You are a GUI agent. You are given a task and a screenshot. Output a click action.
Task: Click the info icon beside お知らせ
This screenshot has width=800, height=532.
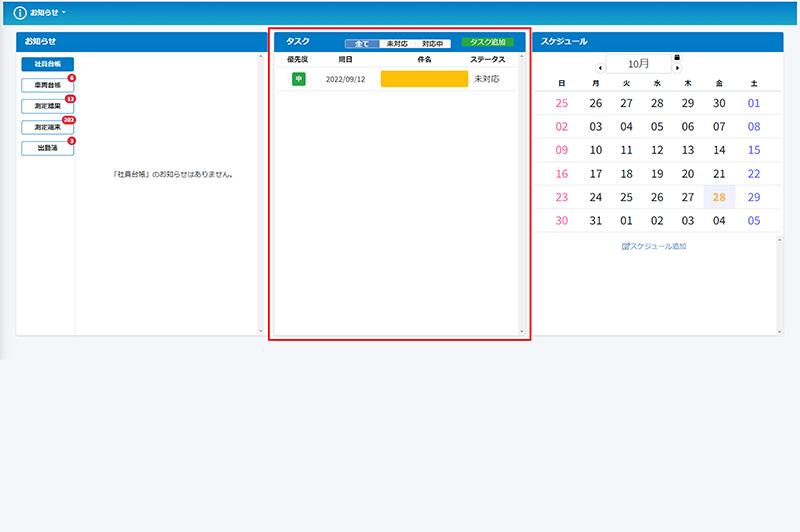coord(20,12)
